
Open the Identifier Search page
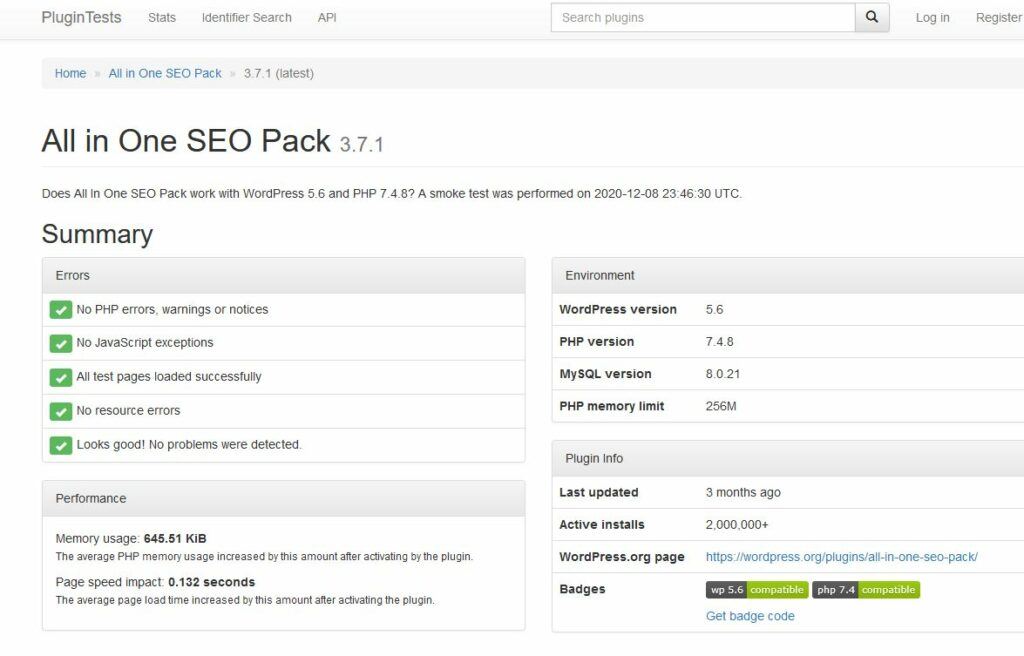point(246,17)
